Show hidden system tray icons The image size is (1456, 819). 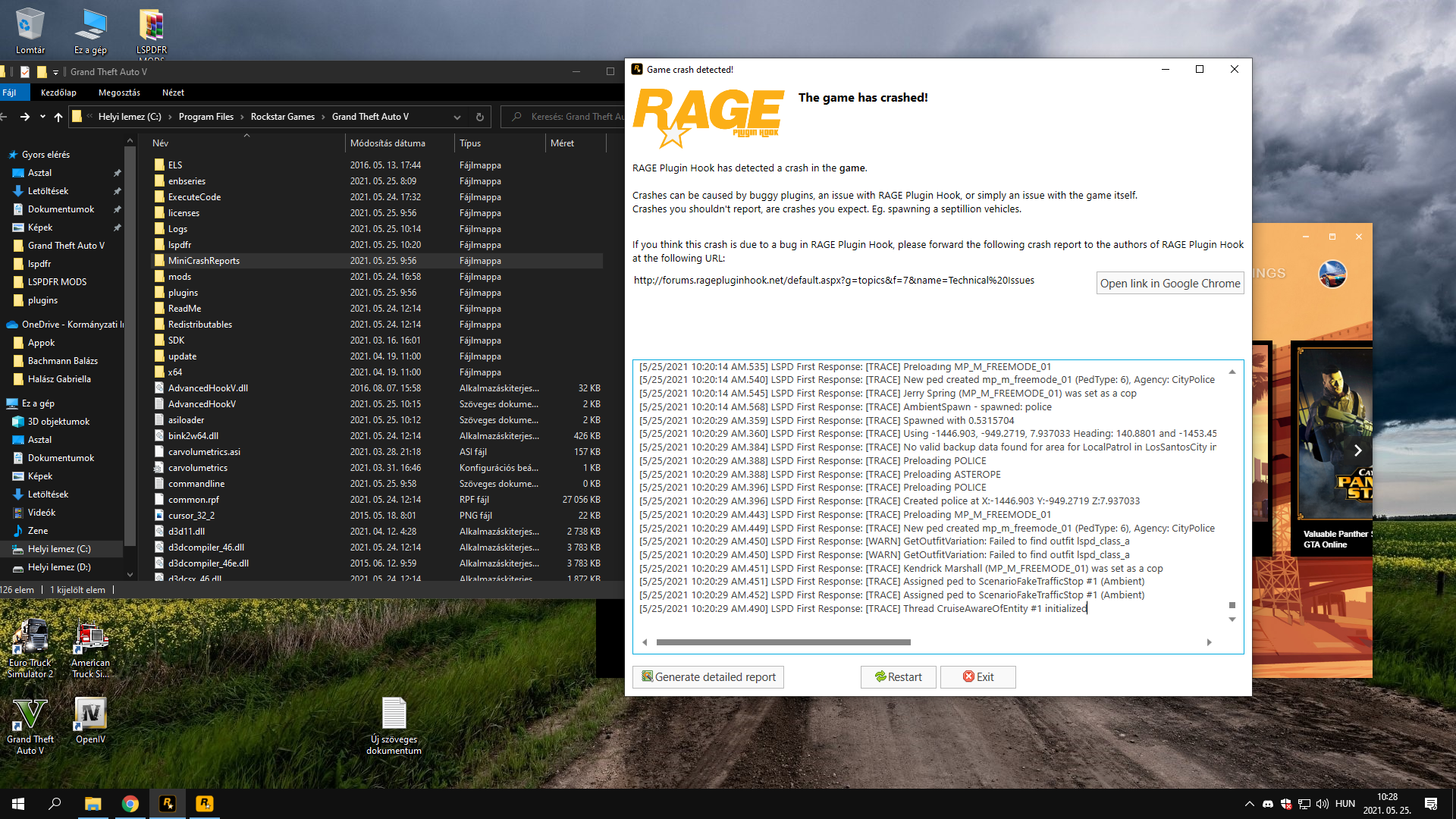point(1249,804)
